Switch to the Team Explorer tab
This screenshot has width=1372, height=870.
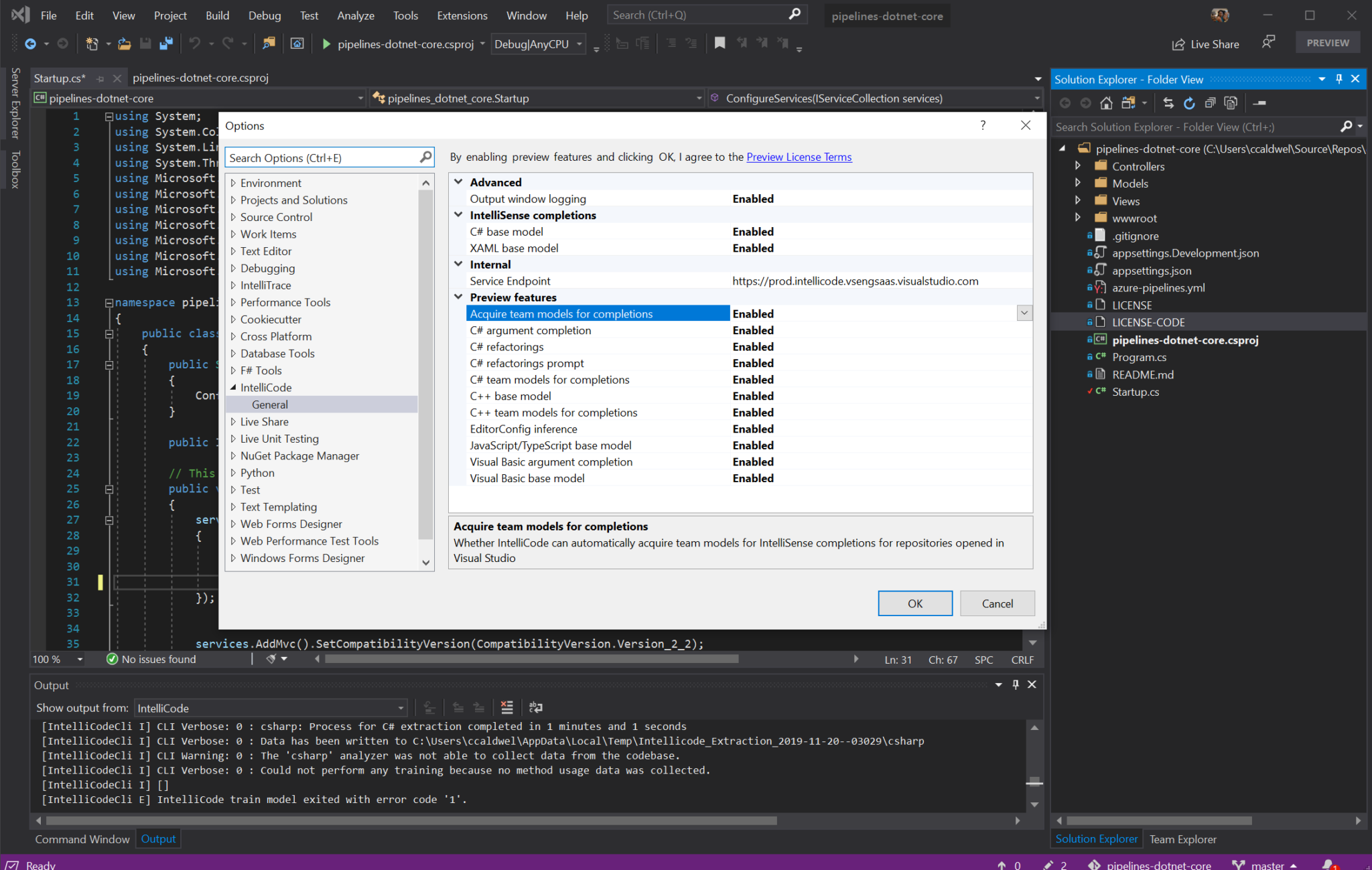(x=1182, y=839)
